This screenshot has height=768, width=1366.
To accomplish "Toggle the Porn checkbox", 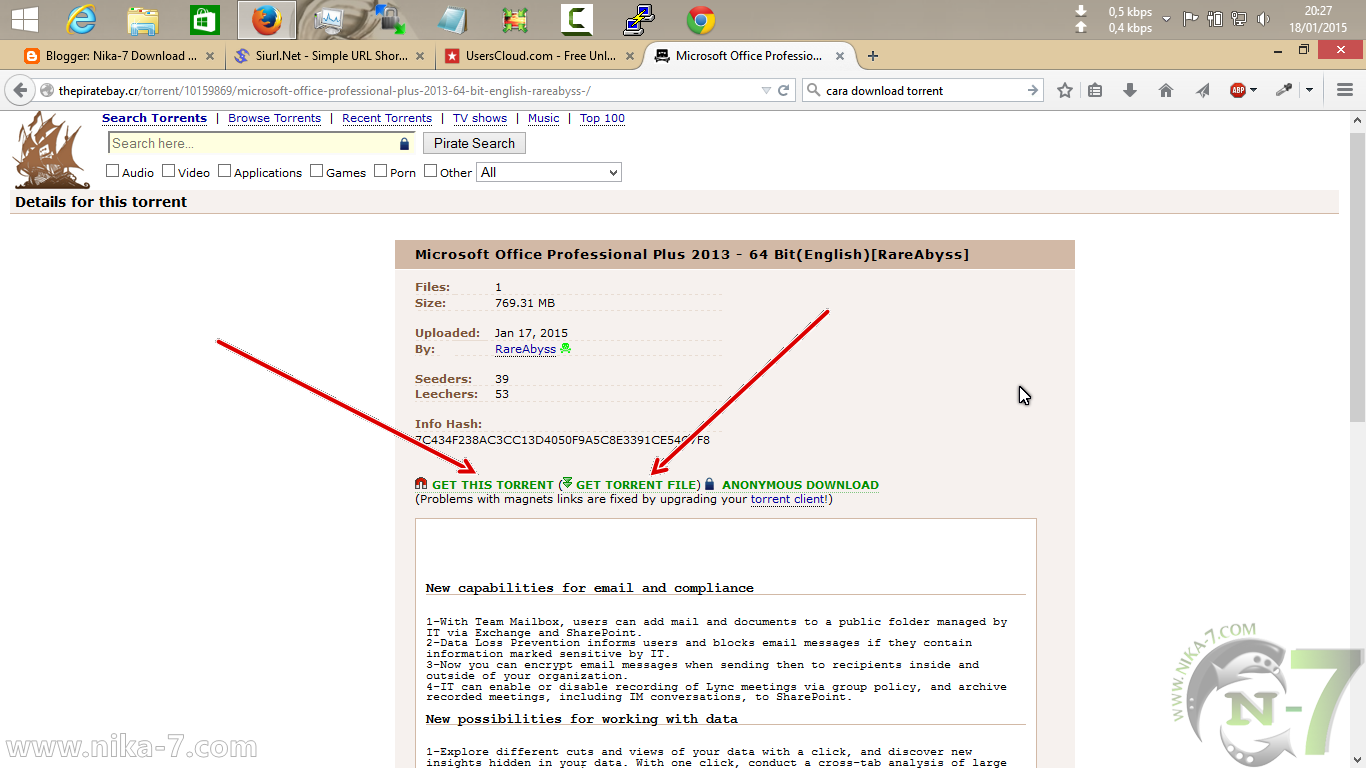I will point(381,171).
